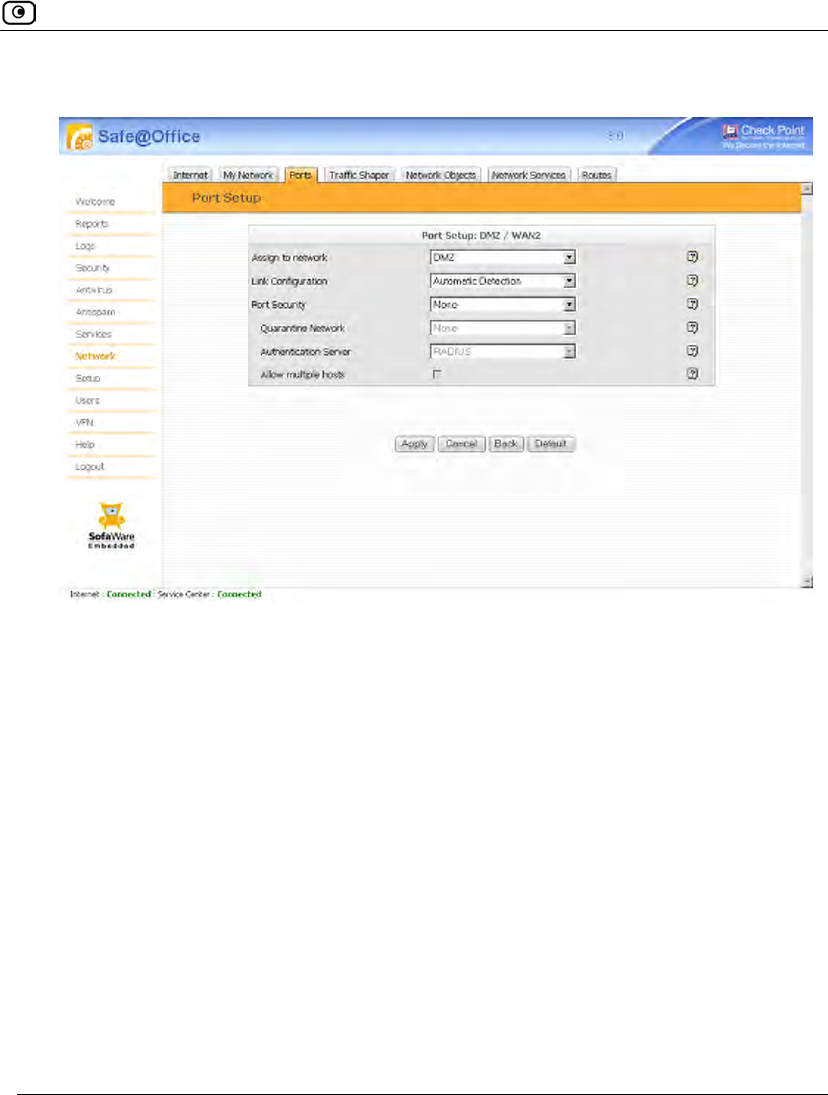Open Services in sidebar
The height and width of the screenshot is (1095, 828).
pyautogui.click(x=93, y=335)
